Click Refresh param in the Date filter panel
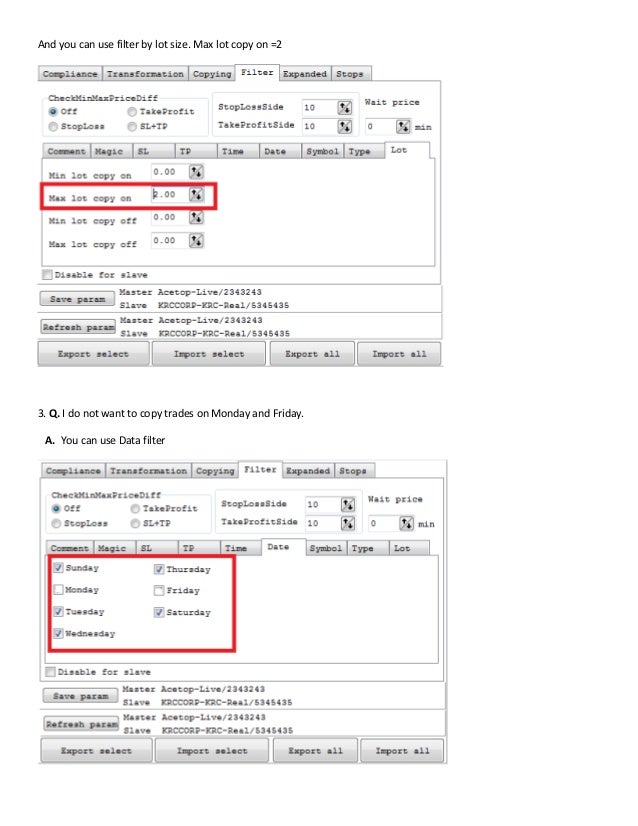The height and width of the screenshot is (826, 638). click(82, 724)
